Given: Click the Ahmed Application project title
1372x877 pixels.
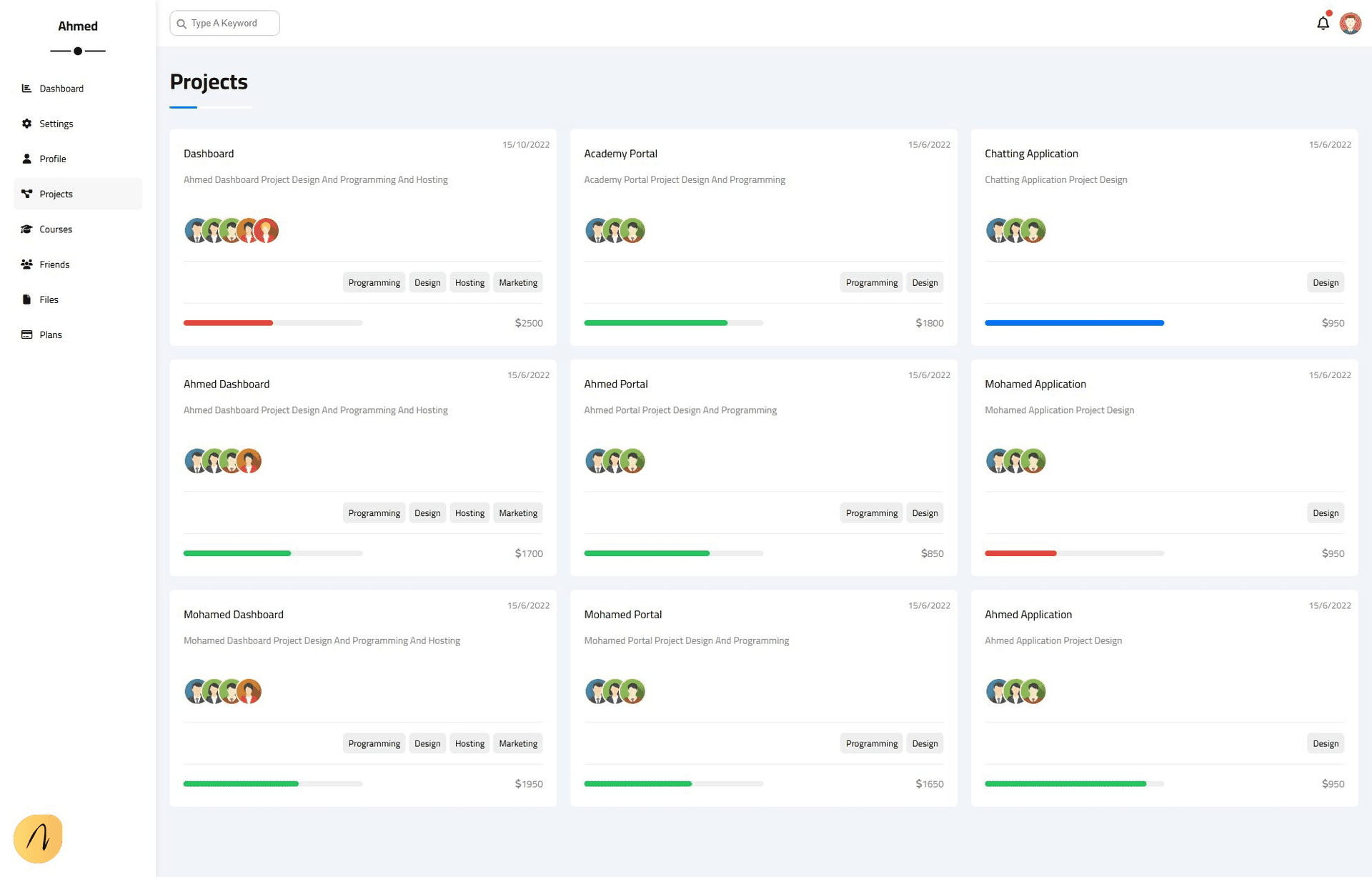Looking at the screenshot, I should tap(1028, 614).
